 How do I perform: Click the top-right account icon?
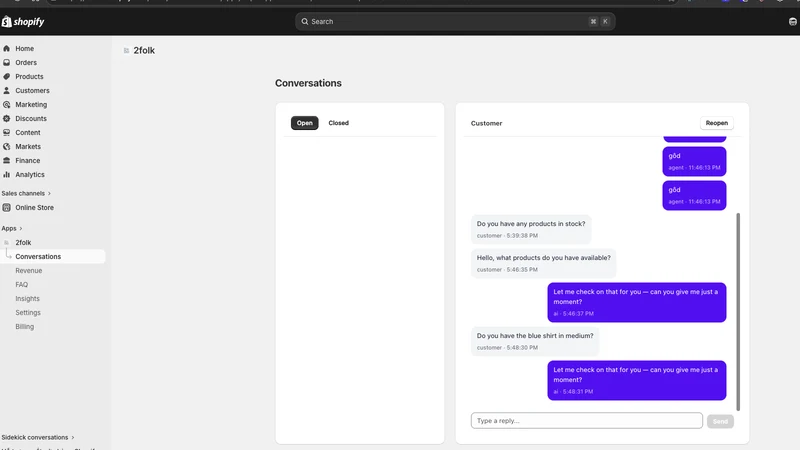coord(792,21)
